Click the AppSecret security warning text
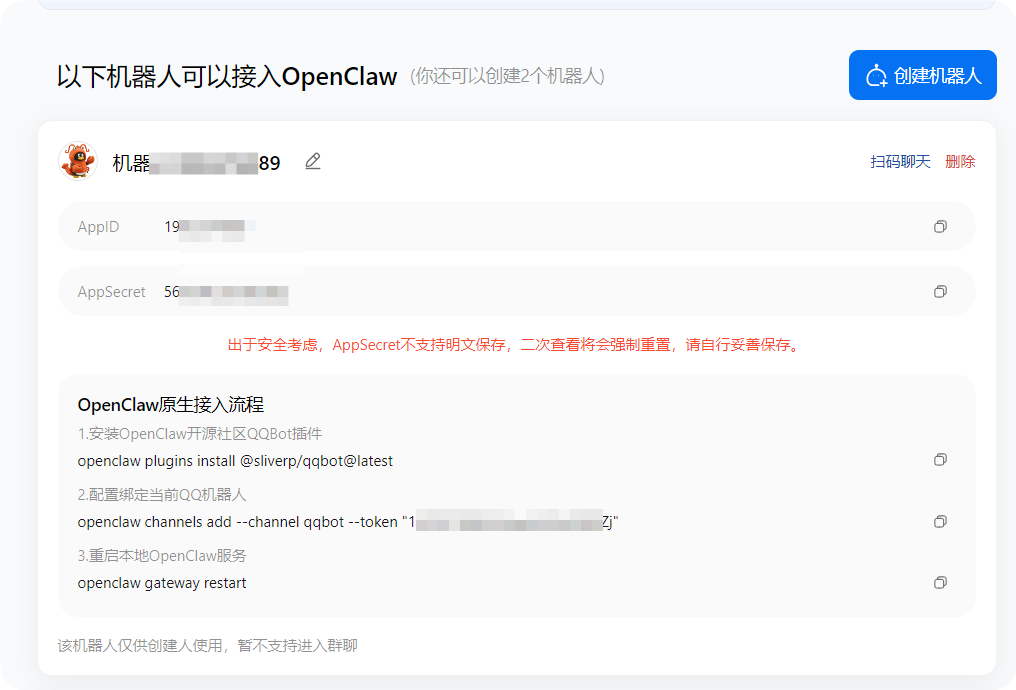 click(x=513, y=345)
